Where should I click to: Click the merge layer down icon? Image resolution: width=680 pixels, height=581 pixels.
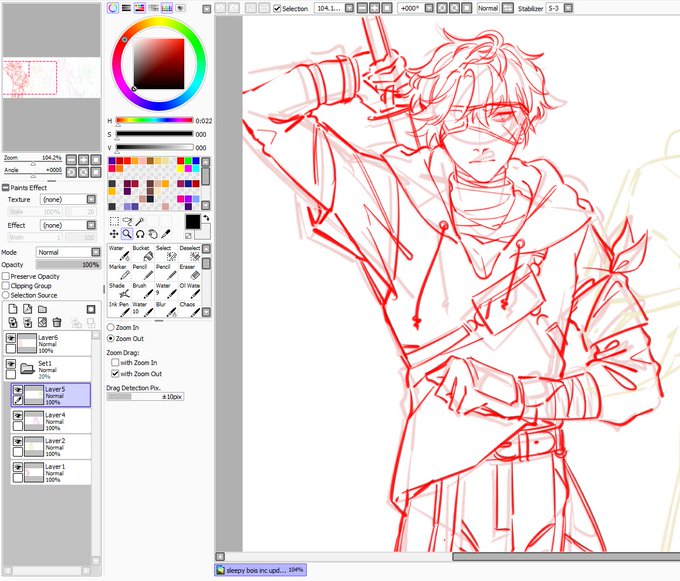[28, 322]
